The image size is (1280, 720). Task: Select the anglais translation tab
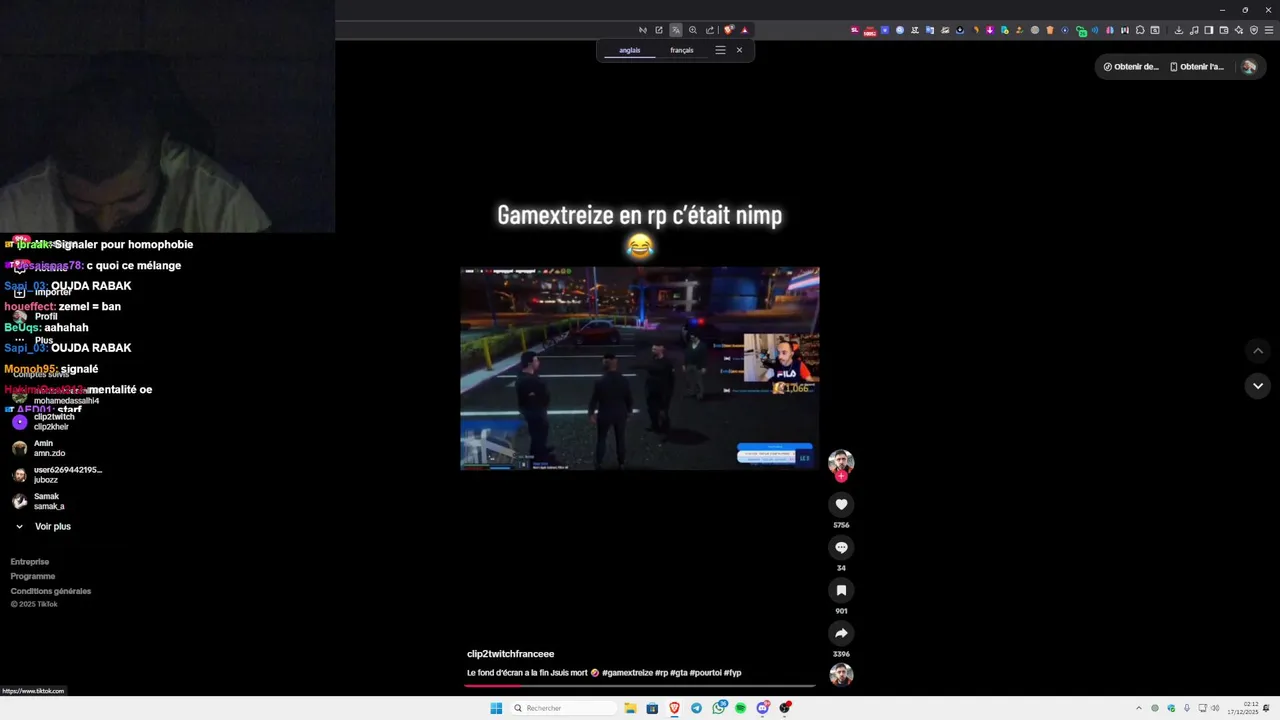click(x=630, y=50)
